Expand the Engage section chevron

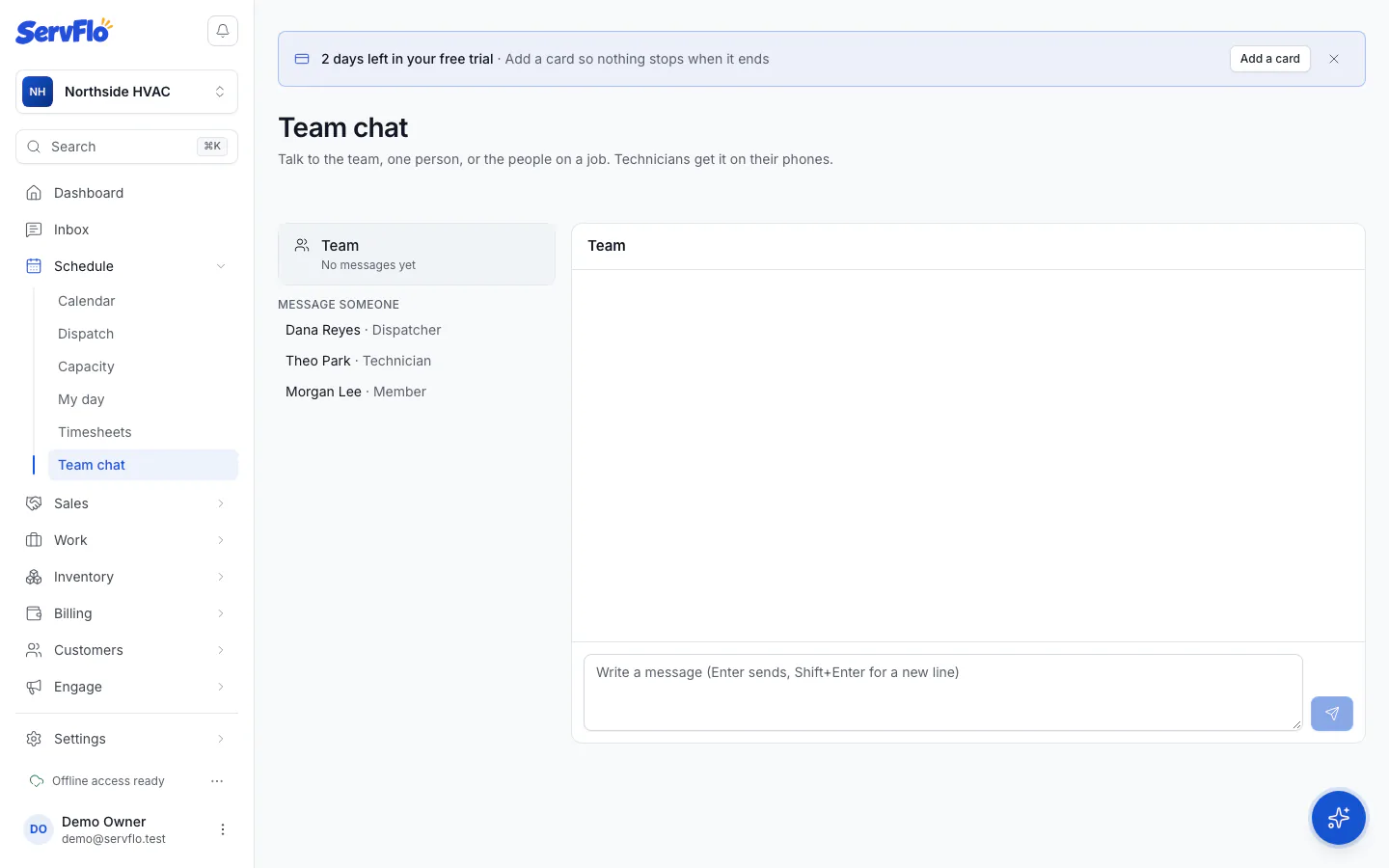(x=221, y=687)
